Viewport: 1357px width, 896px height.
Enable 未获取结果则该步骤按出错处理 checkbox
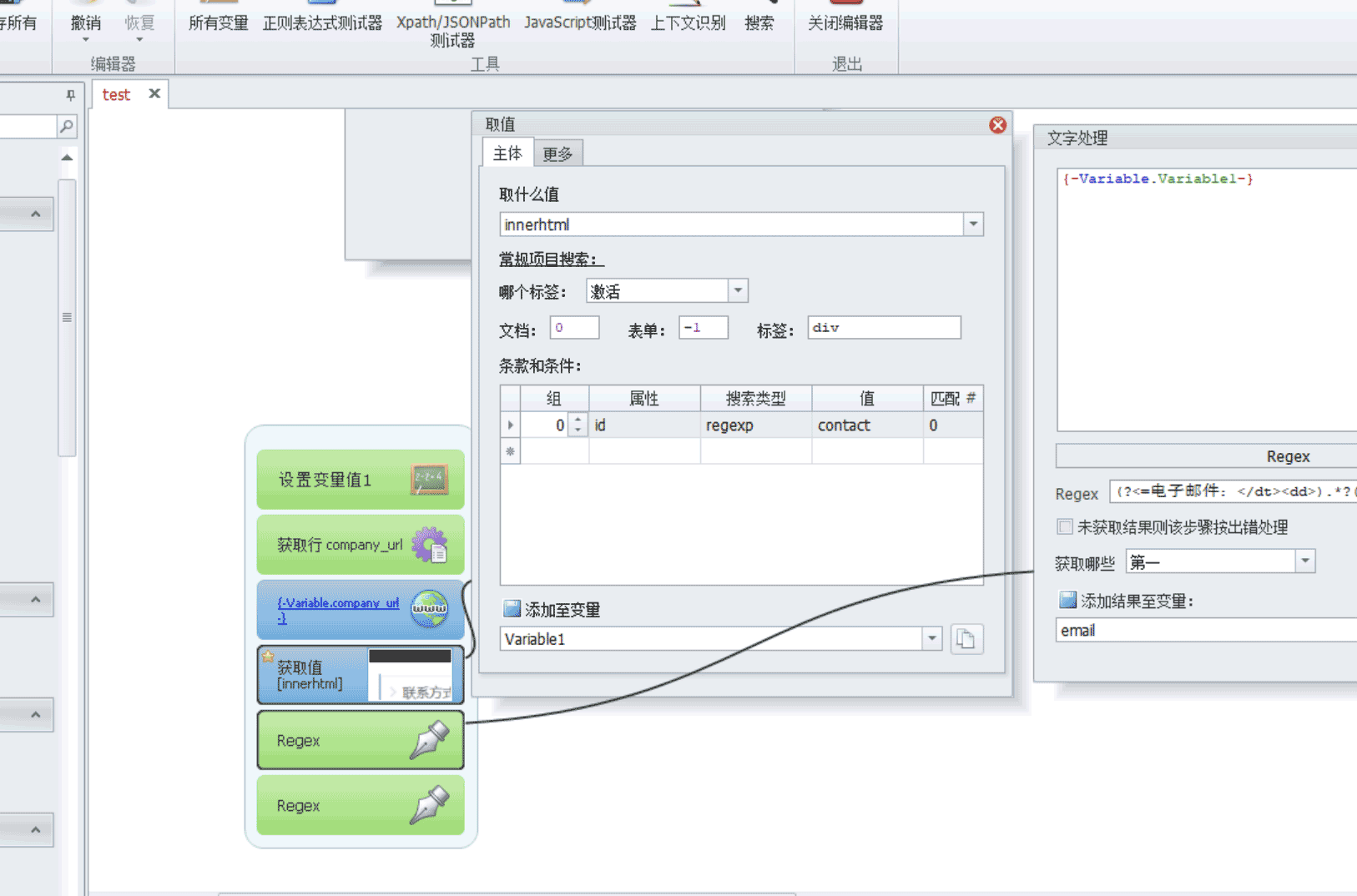click(1065, 526)
